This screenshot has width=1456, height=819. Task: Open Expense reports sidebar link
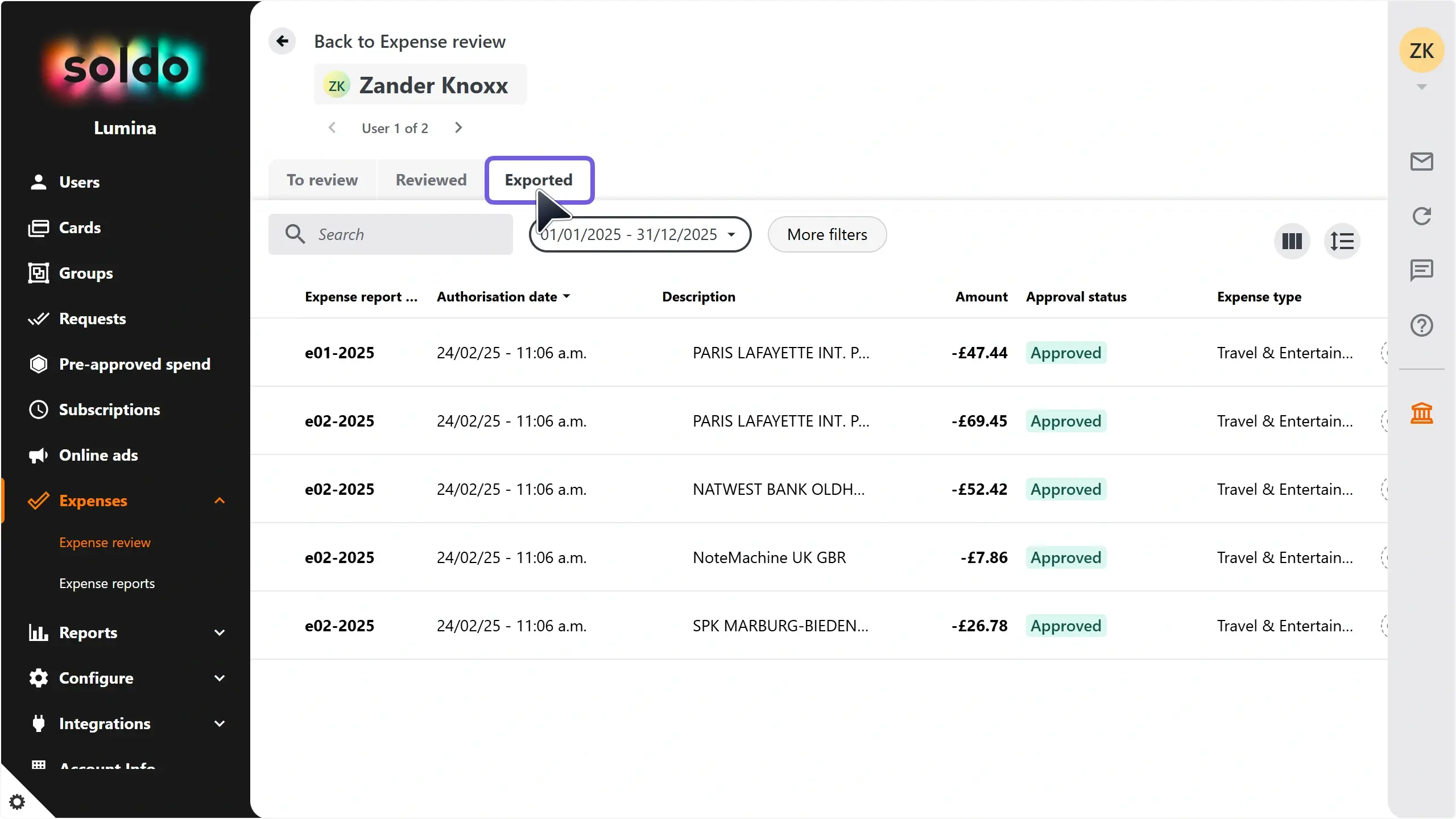[x=107, y=584]
